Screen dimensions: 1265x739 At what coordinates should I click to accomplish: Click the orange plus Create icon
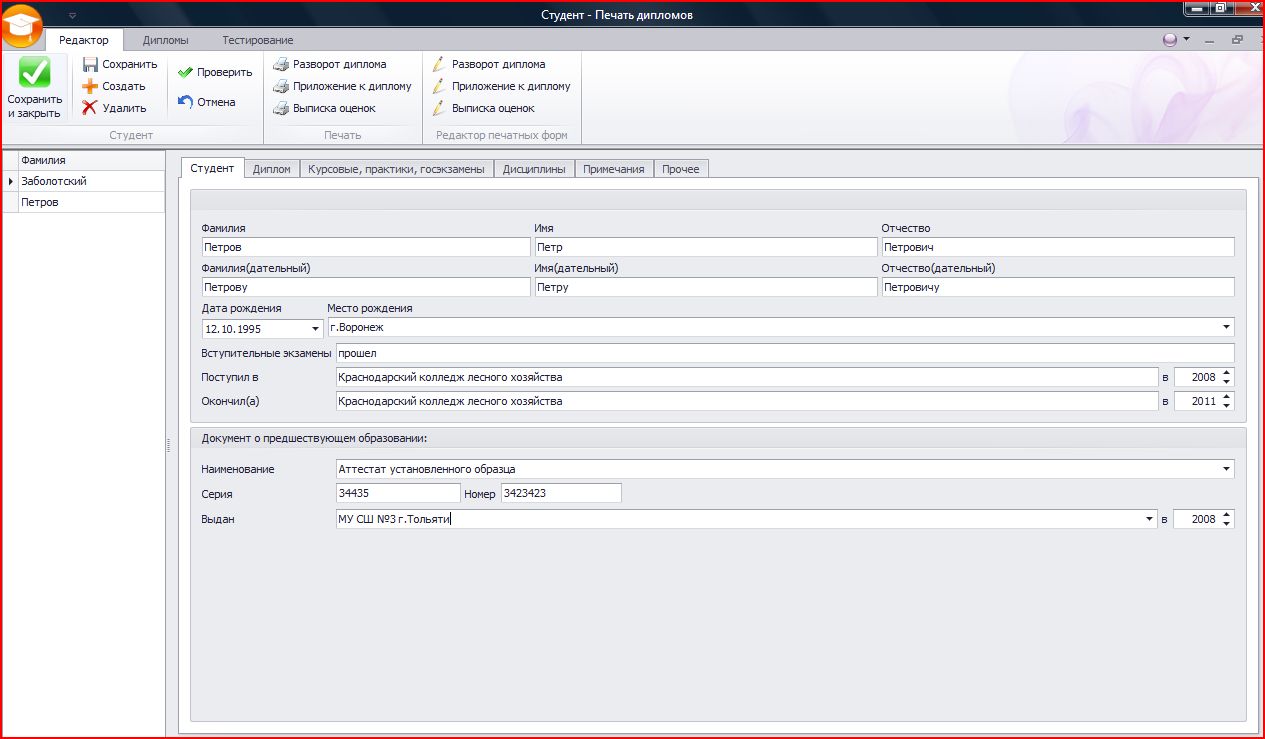90,86
